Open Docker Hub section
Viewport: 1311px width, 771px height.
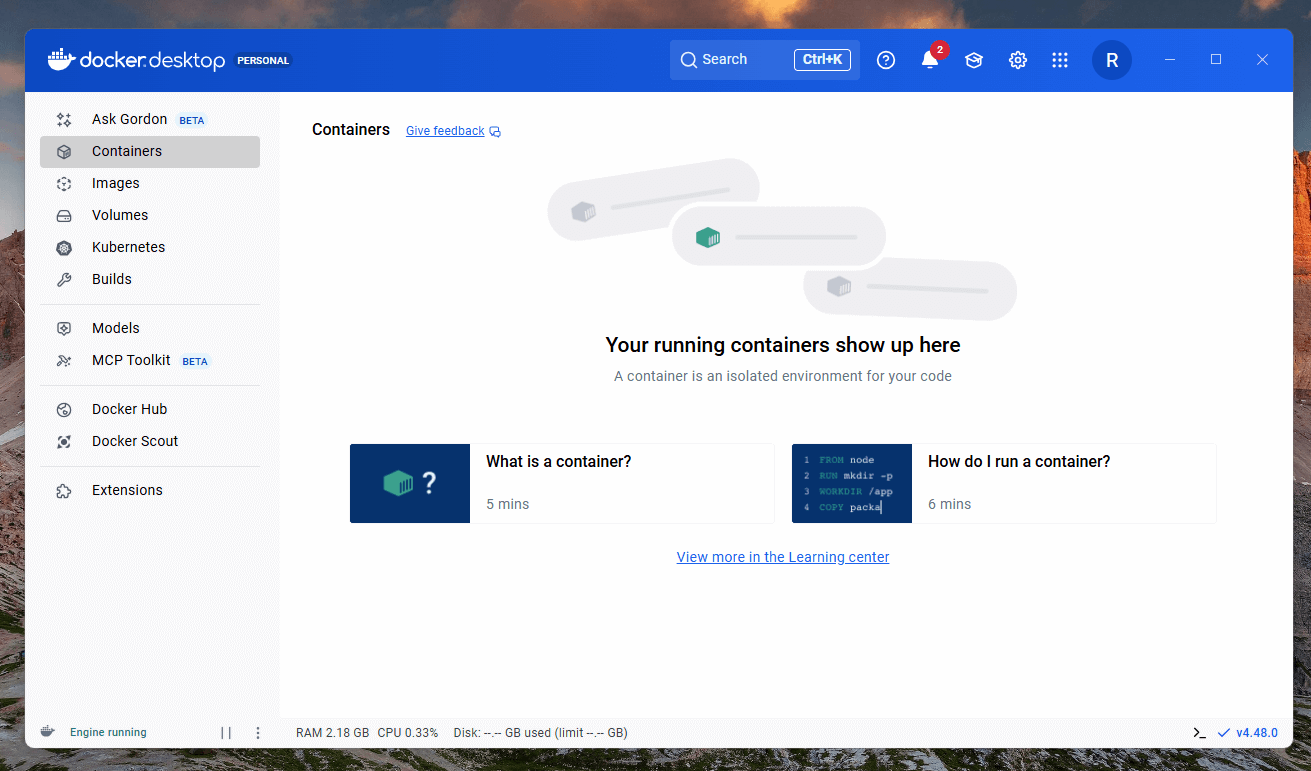(150, 409)
